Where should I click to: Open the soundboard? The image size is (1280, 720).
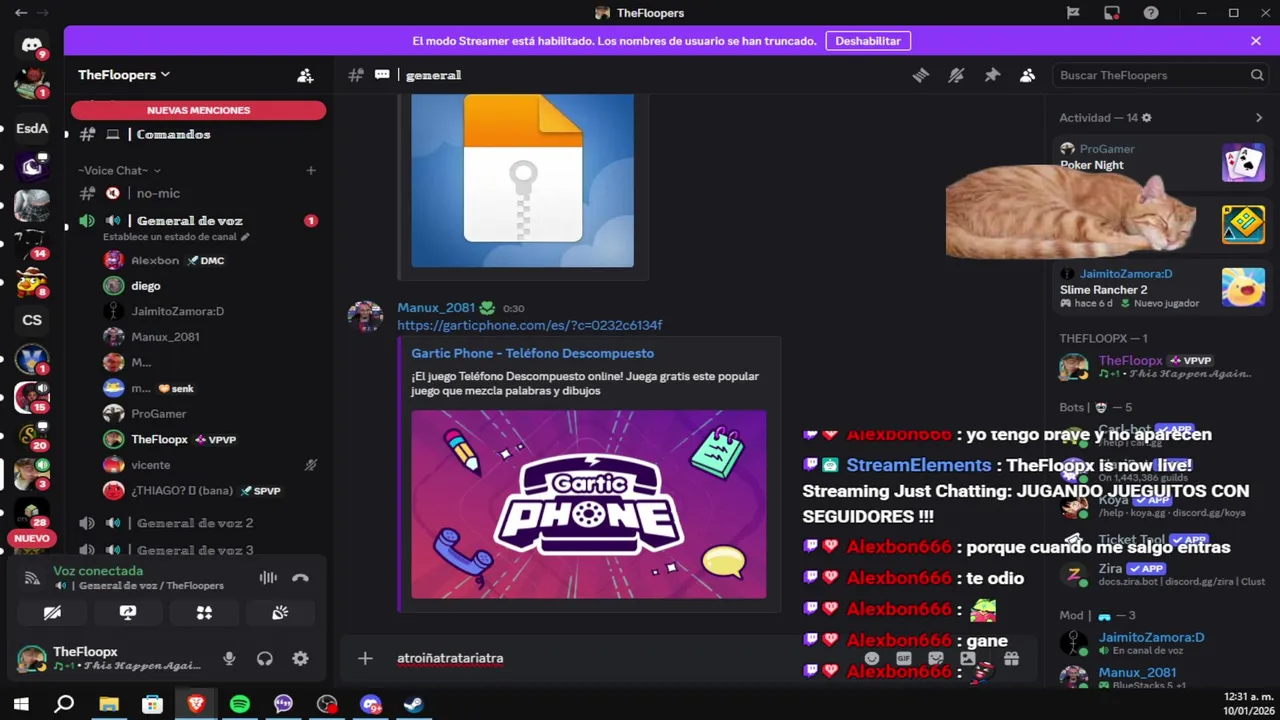(x=280, y=612)
